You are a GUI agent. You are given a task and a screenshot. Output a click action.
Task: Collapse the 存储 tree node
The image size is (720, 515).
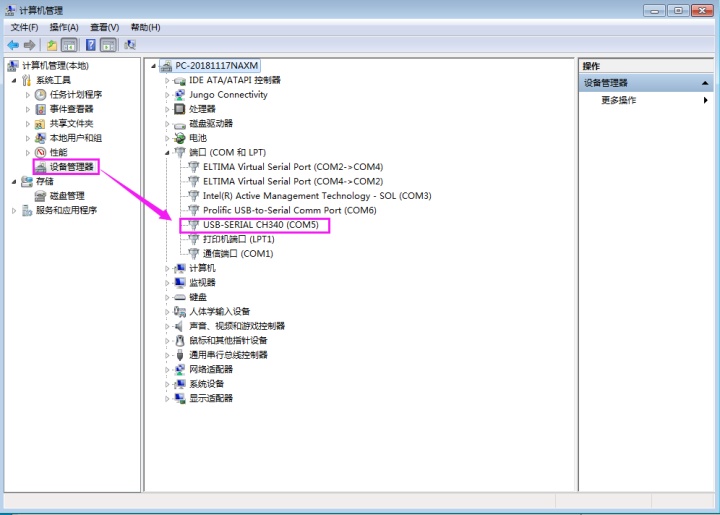[14, 182]
